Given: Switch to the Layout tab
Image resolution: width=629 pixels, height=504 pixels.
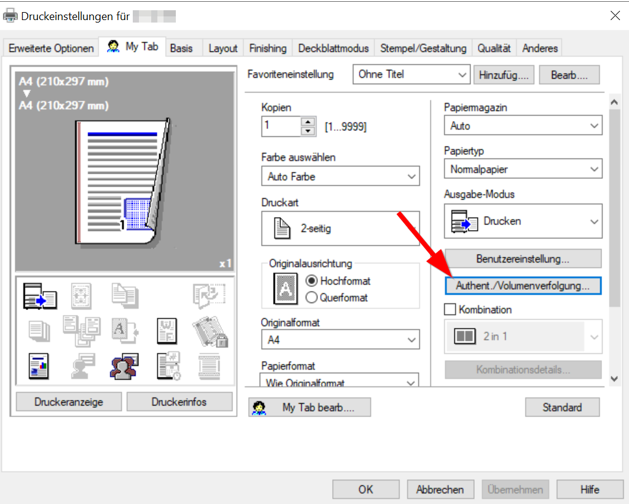Looking at the screenshot, I should coord(223,48).
